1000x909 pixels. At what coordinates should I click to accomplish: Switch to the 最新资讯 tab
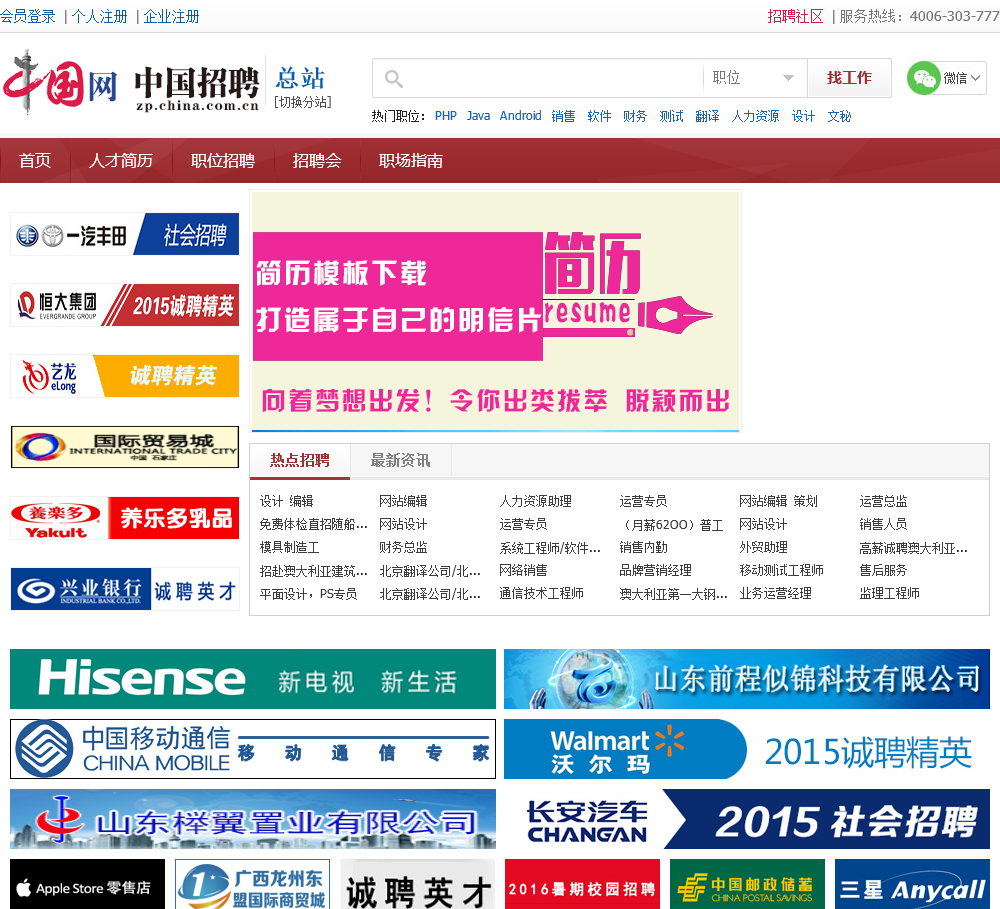pos(401,461)
